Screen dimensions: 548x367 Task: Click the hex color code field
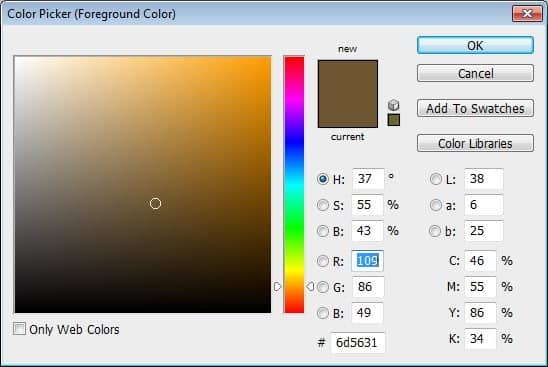click(x=357, y=343)
